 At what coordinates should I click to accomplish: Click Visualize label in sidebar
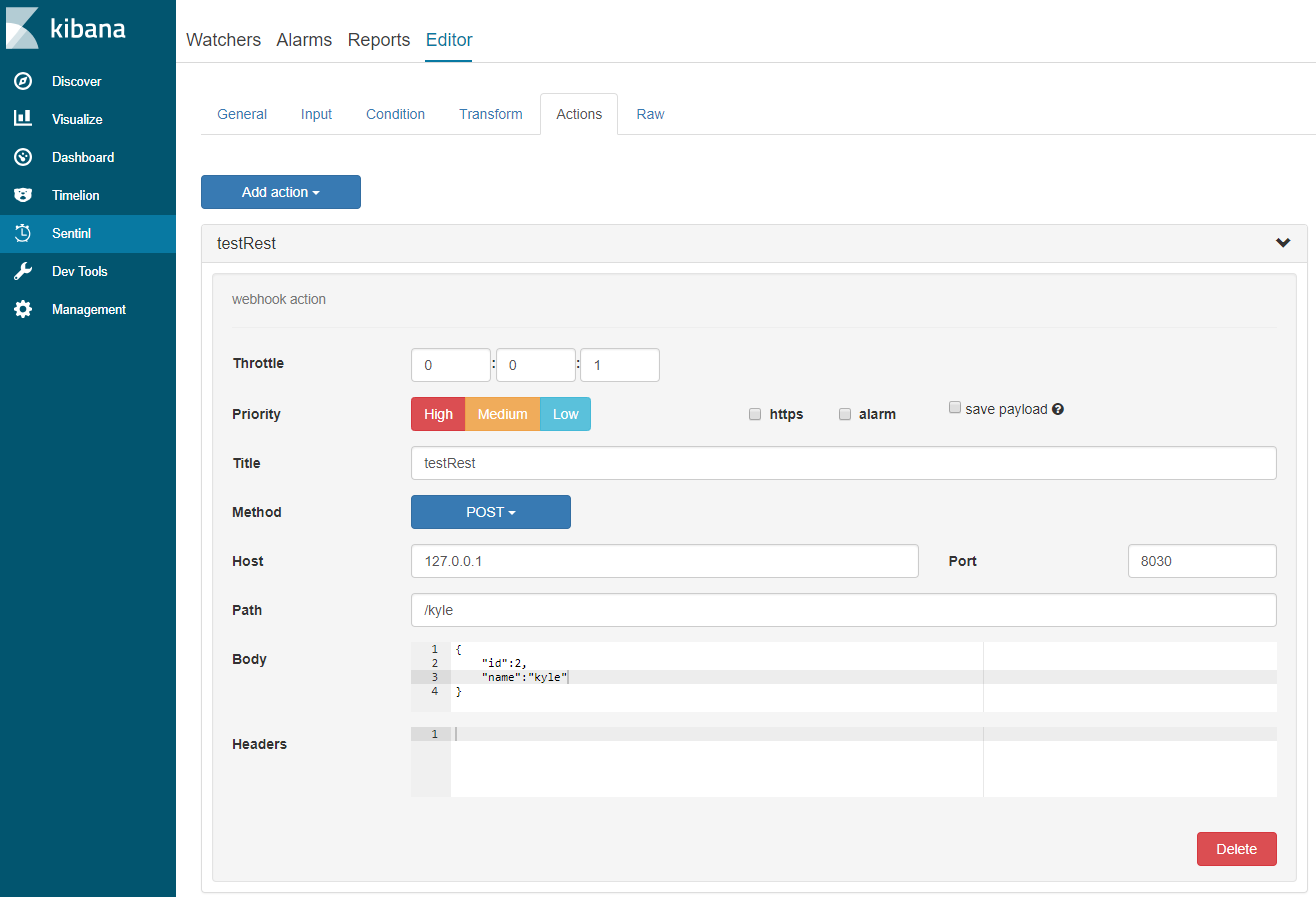[78, 119]
